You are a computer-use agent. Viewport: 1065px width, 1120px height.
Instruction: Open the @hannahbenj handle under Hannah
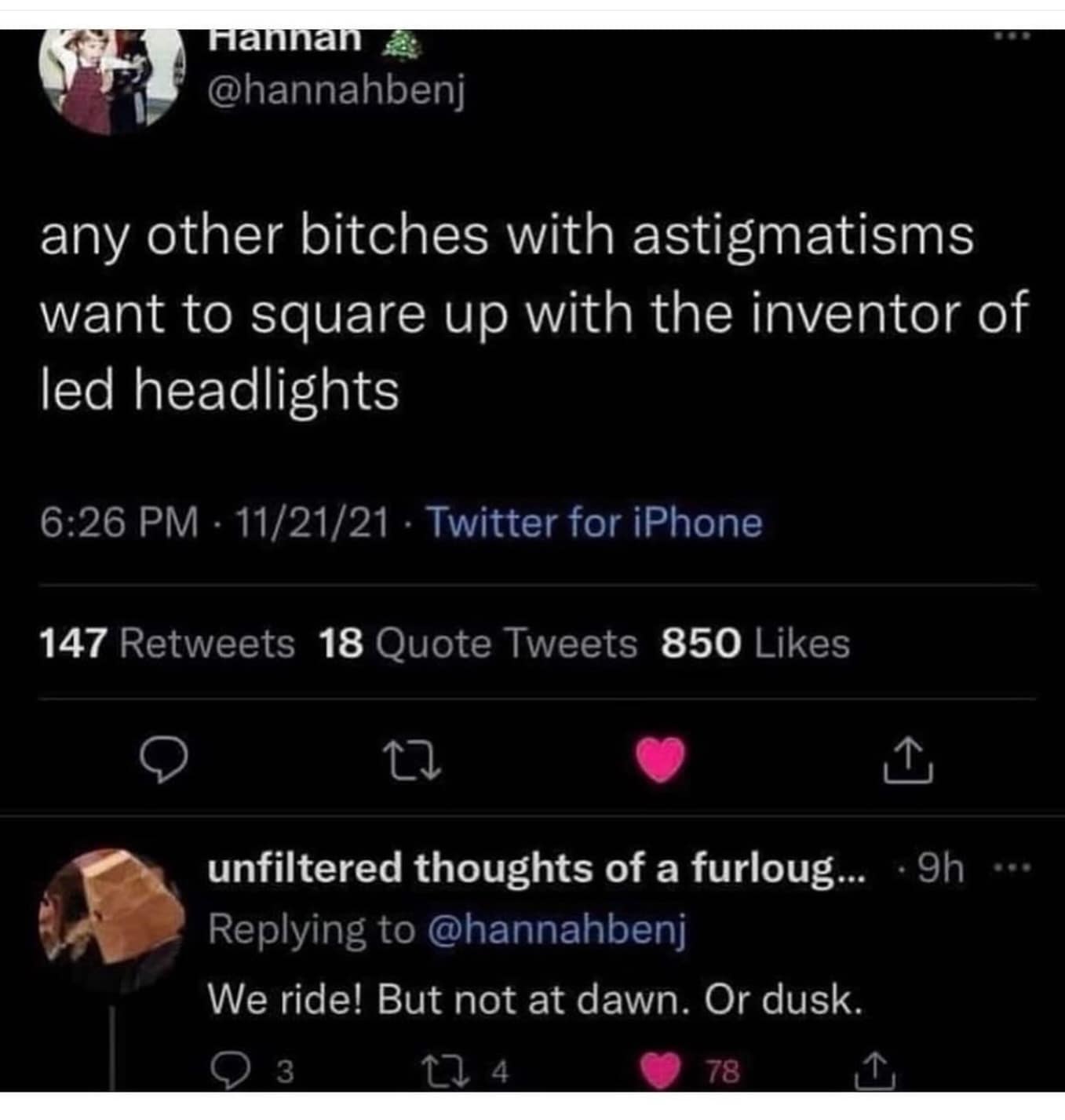(336, 93)
